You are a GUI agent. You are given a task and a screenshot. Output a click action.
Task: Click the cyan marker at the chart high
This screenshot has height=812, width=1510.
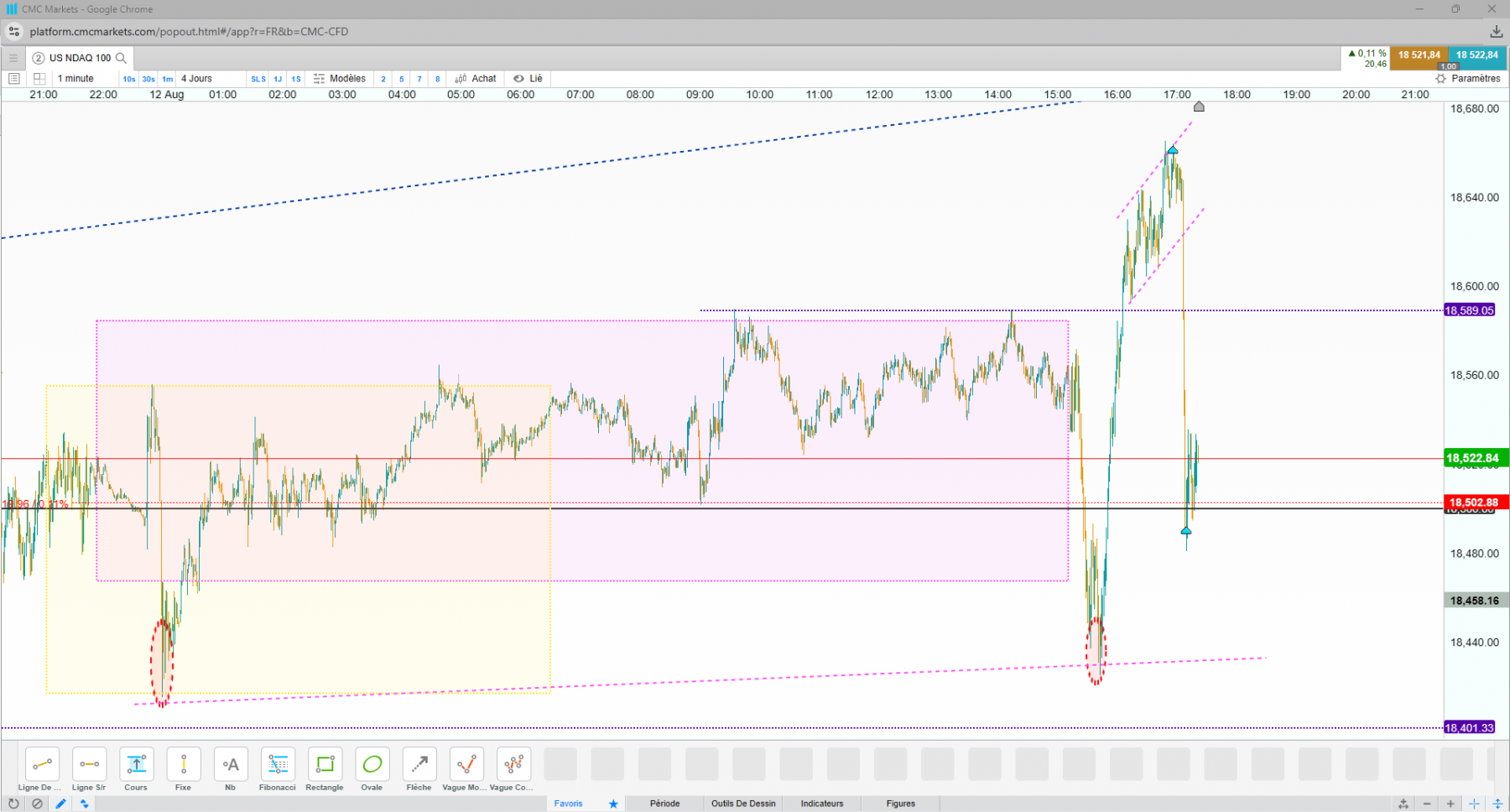click(1172, 149)
